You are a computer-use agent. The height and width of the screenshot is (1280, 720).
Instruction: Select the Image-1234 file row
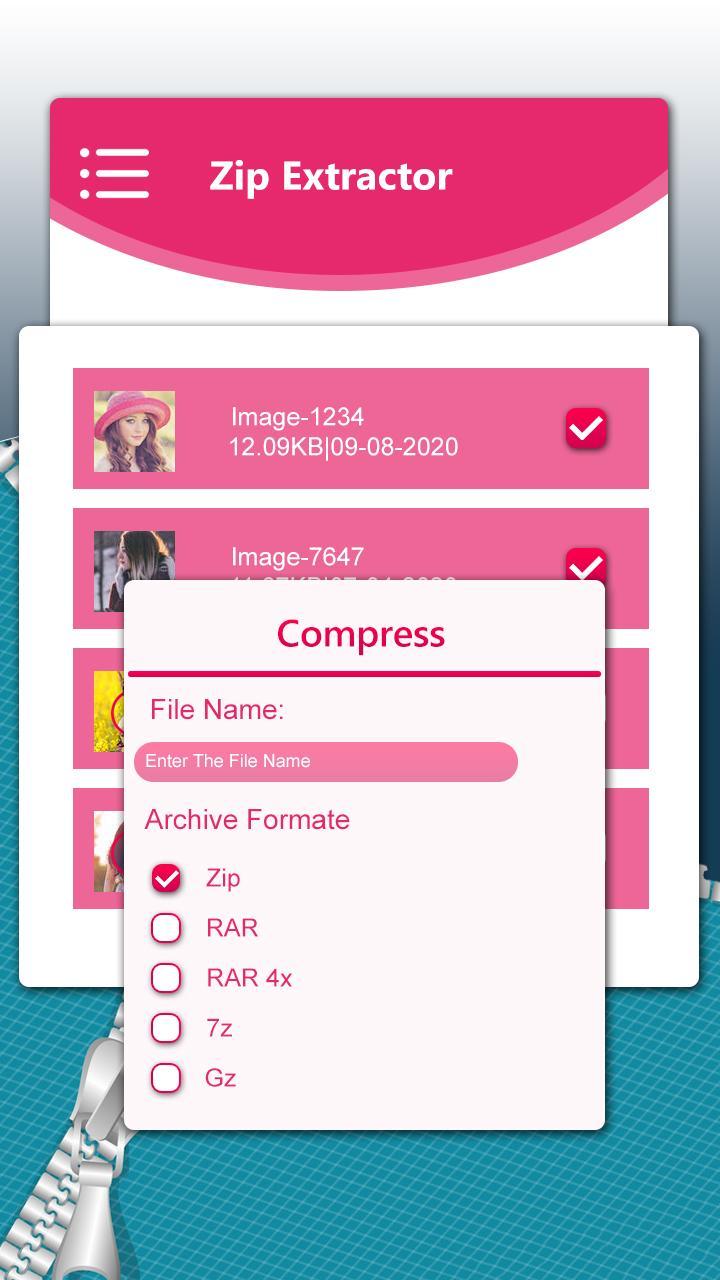pyautogui.click(x=361, y=428)
